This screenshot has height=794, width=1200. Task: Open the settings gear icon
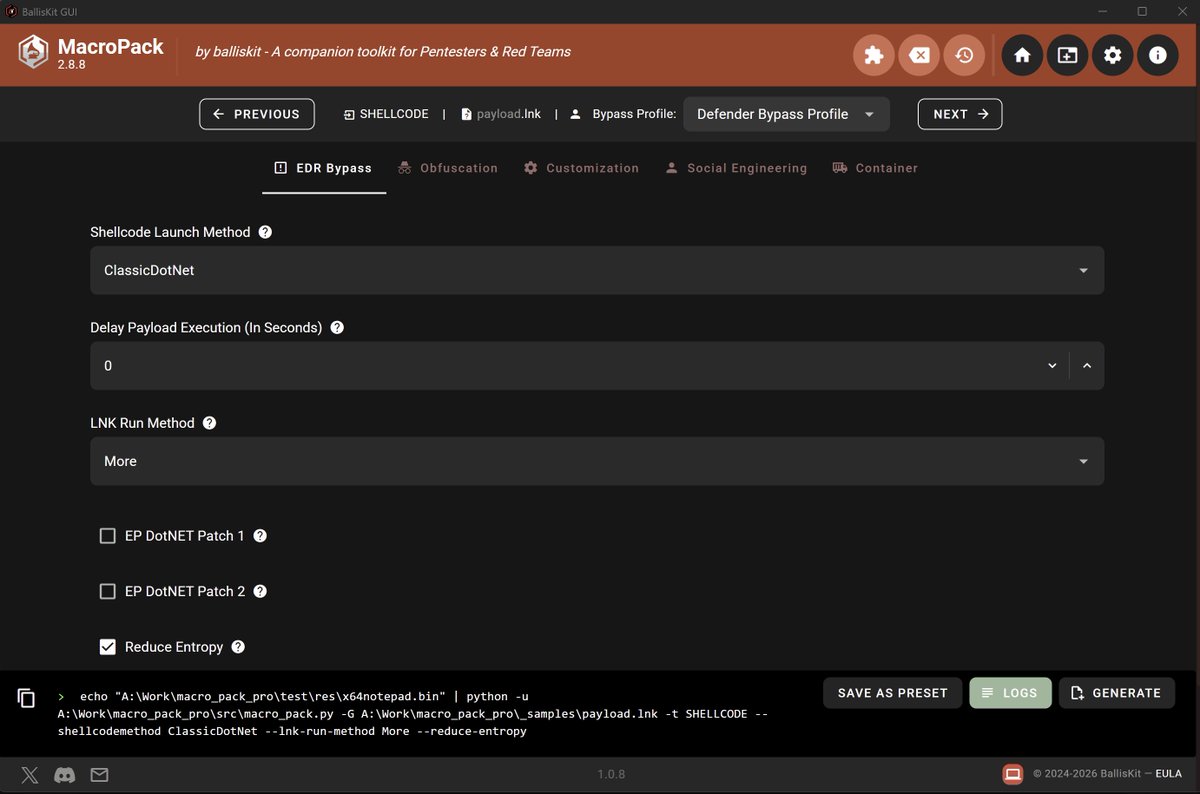click(x=1112, y=55)
